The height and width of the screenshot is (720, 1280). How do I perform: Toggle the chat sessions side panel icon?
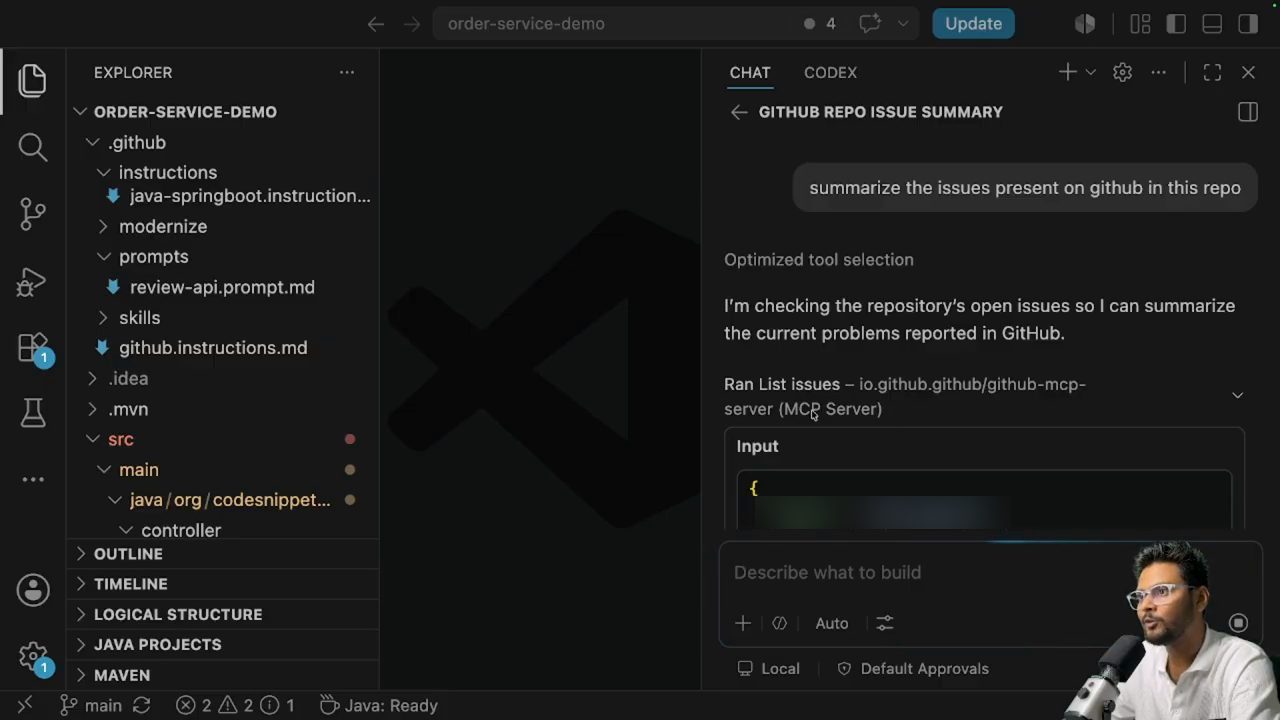click(x=1248, y=112)
